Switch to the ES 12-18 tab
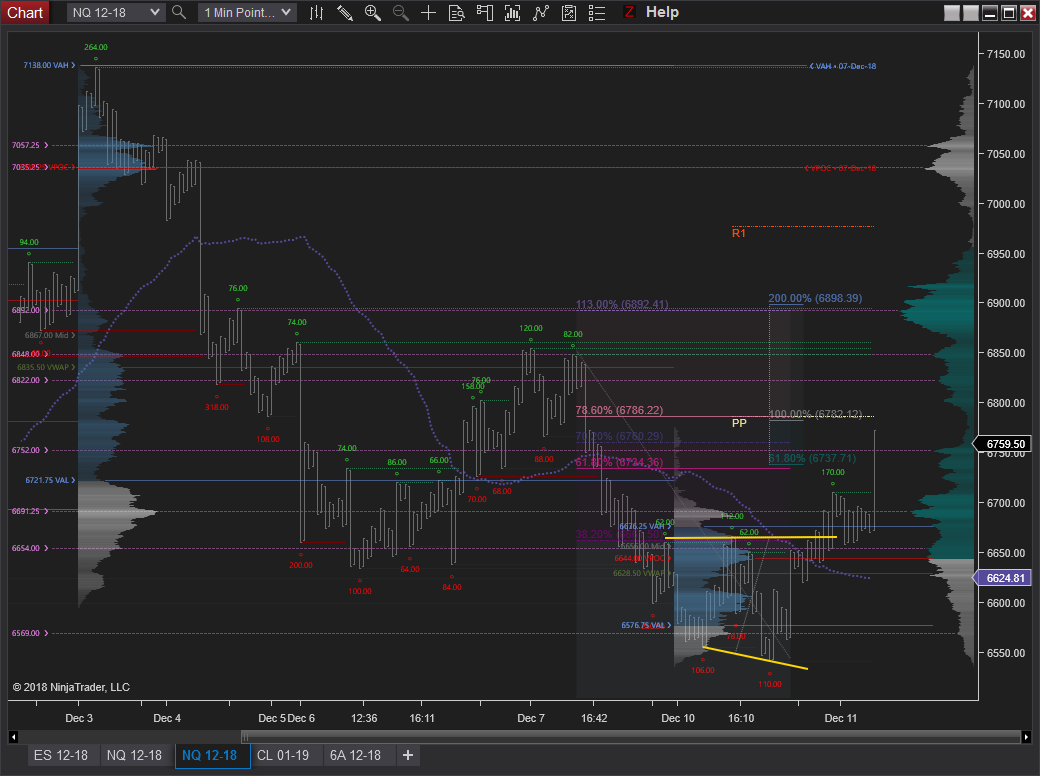1040x776 pixels. (61, 755)
